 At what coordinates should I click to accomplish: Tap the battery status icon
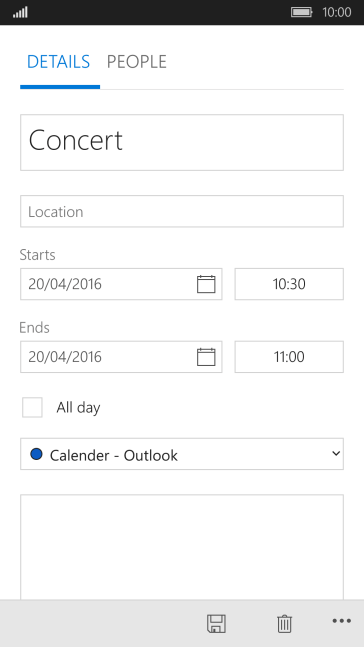[x=302, y=12]
